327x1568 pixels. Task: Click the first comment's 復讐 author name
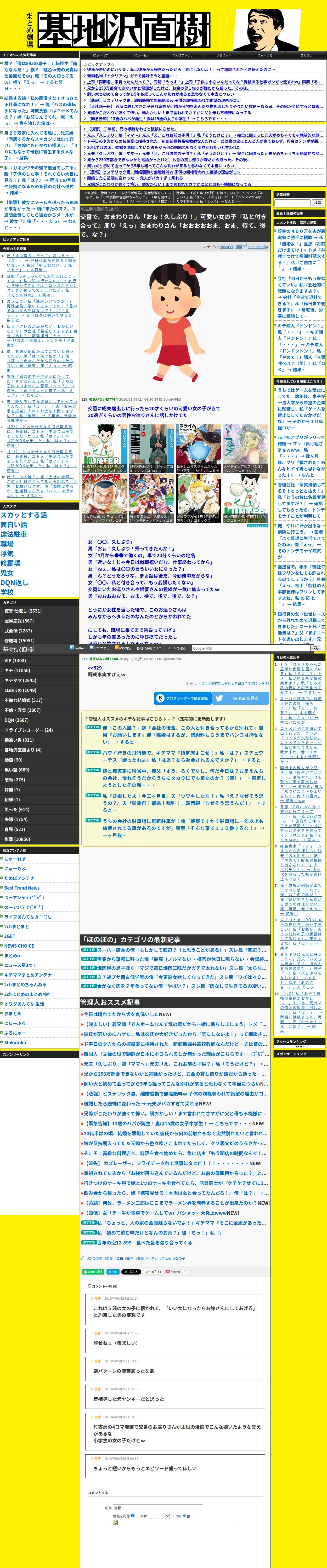(x=97, y=1298)
